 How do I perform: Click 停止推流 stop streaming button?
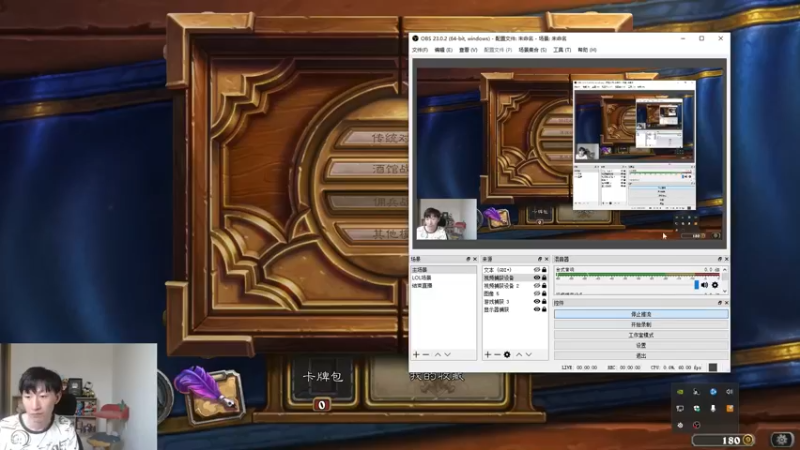641,314
